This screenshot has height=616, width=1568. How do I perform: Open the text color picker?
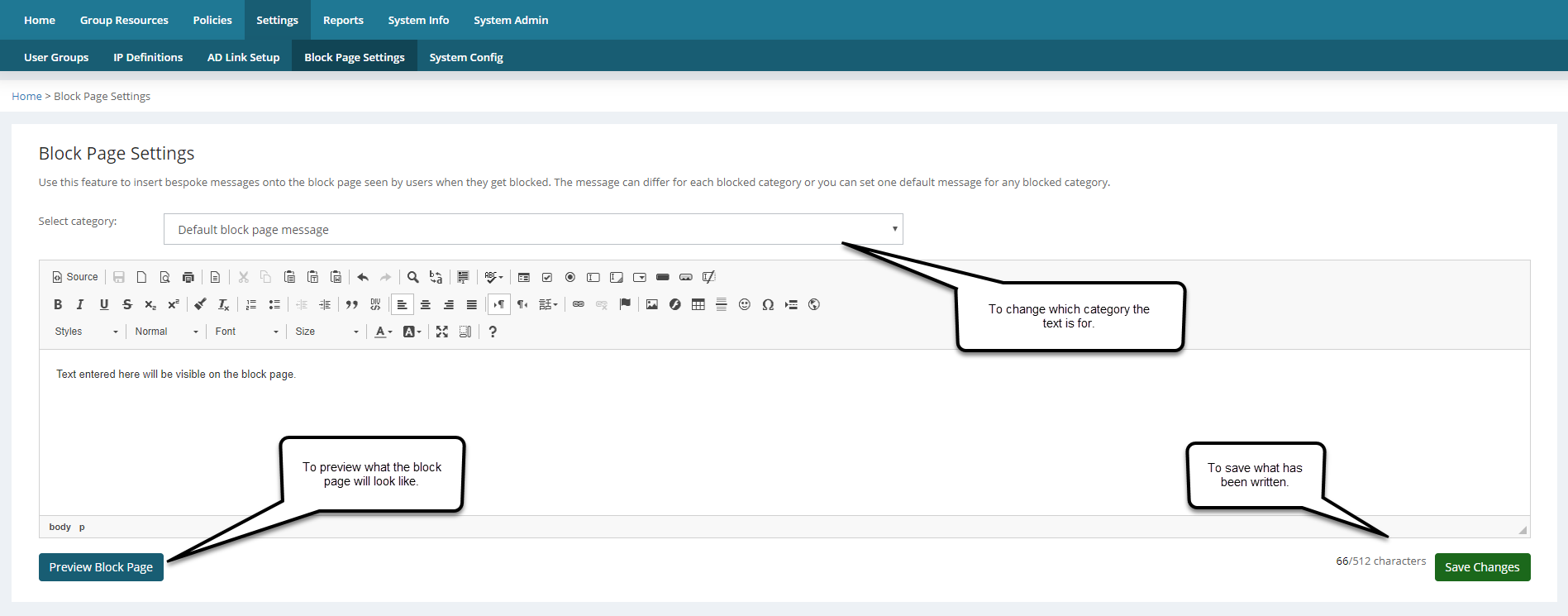(x=383, y=332)
